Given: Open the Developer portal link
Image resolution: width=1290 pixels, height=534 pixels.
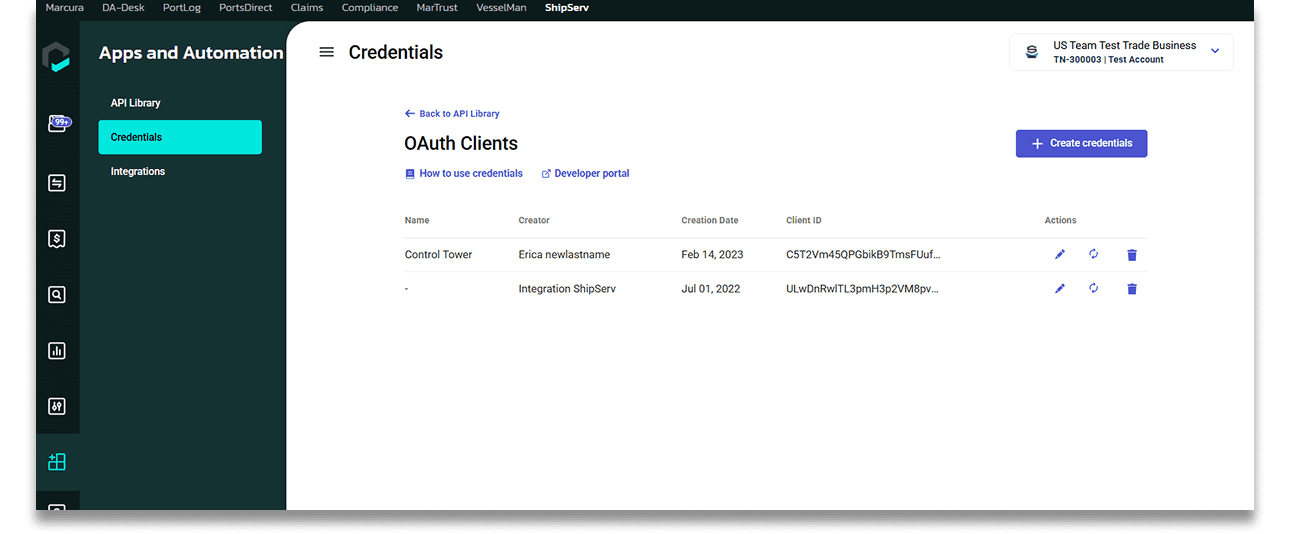Looking at the screenshot, I should coord(585,173).
